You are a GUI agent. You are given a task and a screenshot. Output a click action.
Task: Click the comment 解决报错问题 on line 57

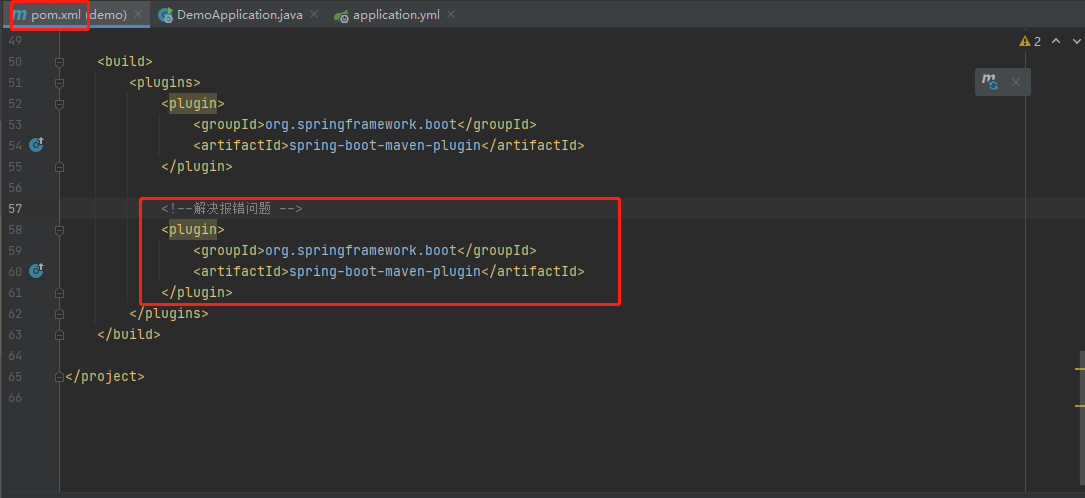[232, 208]
